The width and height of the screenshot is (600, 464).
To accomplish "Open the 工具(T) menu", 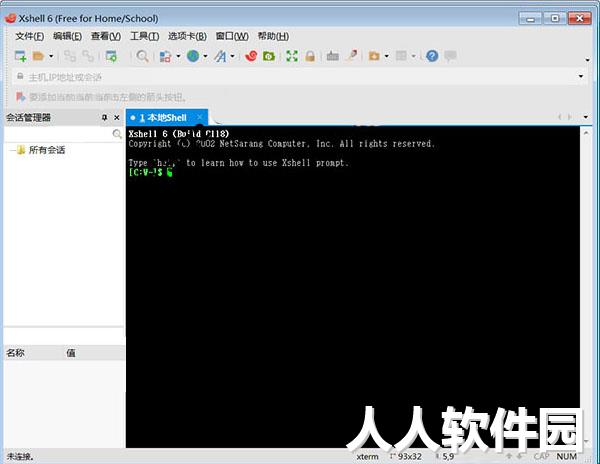I will pos(144,36).
